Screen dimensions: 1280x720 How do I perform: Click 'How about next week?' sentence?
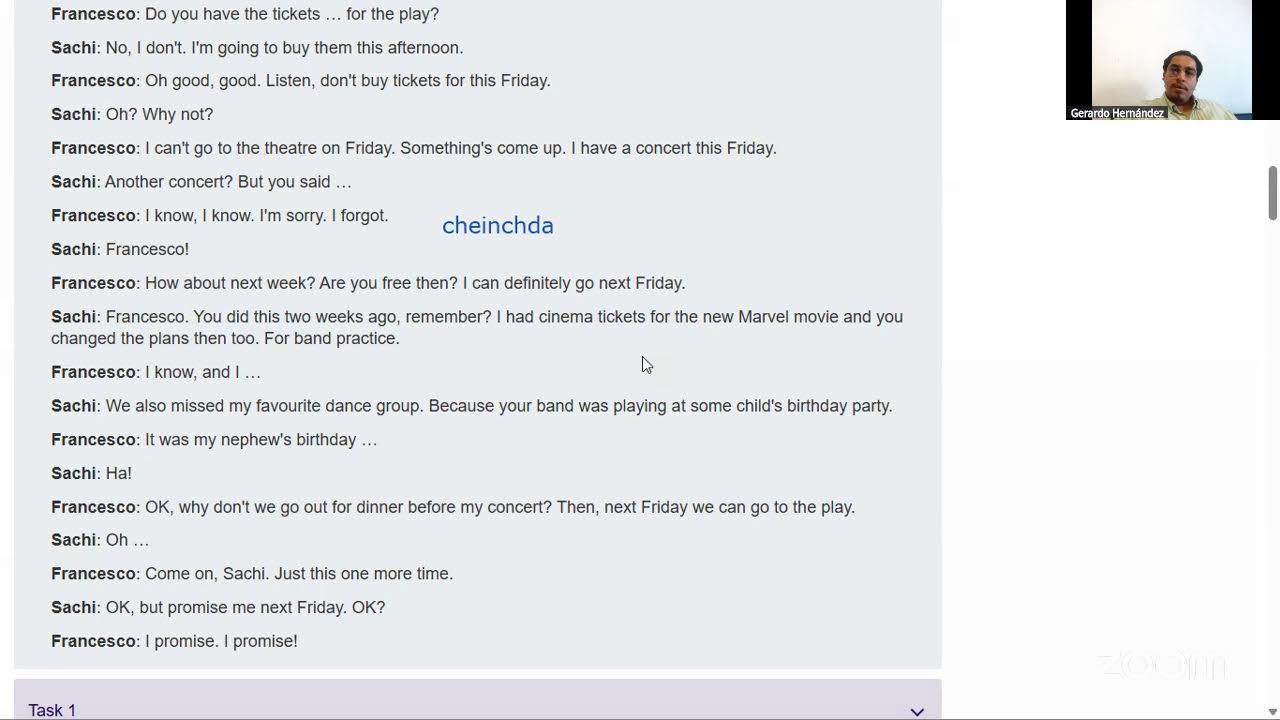coord(230,283)
